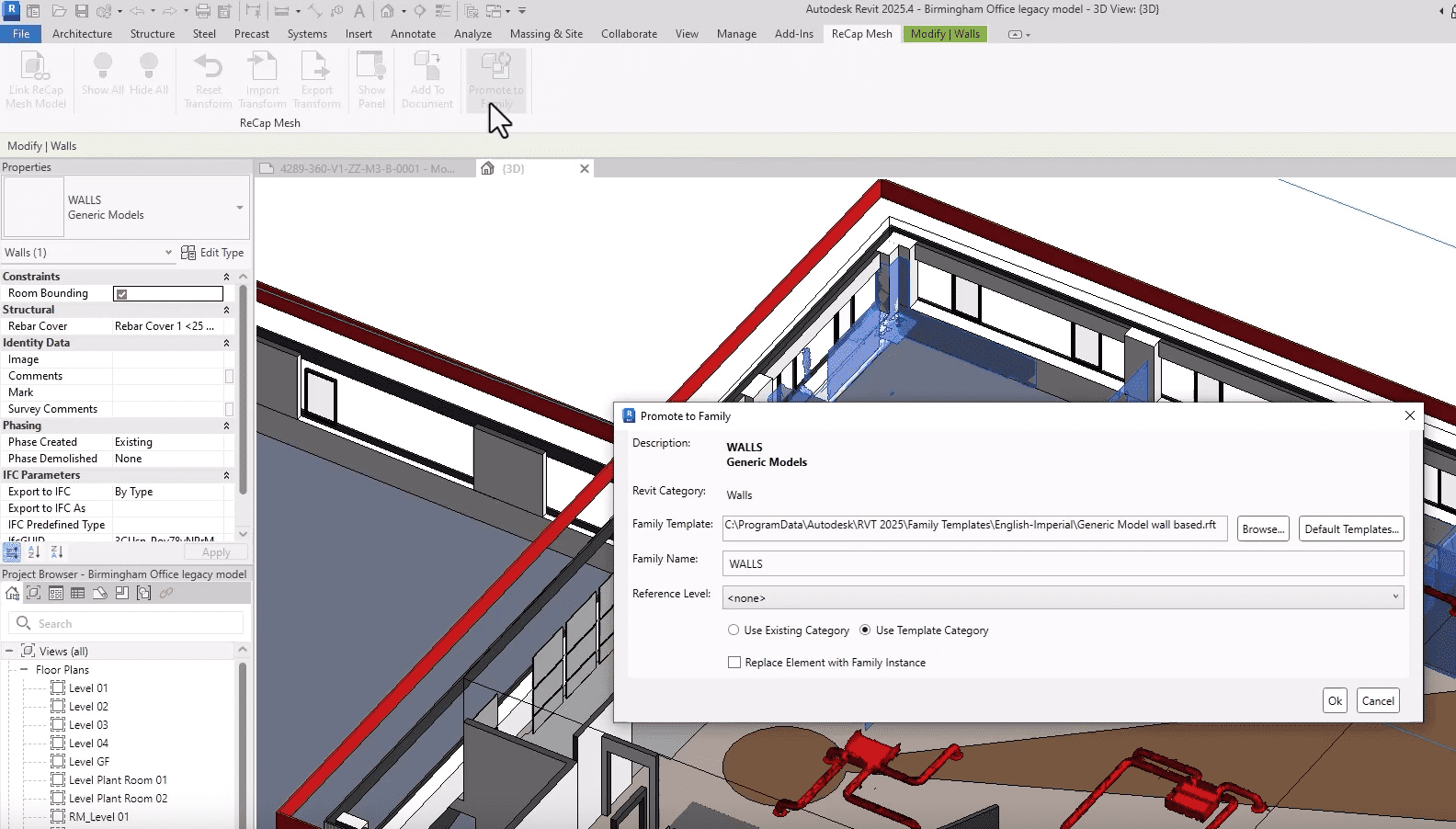Click the Family Name input field
This screenshot has height=829, width=1456.
pyautogui.click(x=1063, y=563)
